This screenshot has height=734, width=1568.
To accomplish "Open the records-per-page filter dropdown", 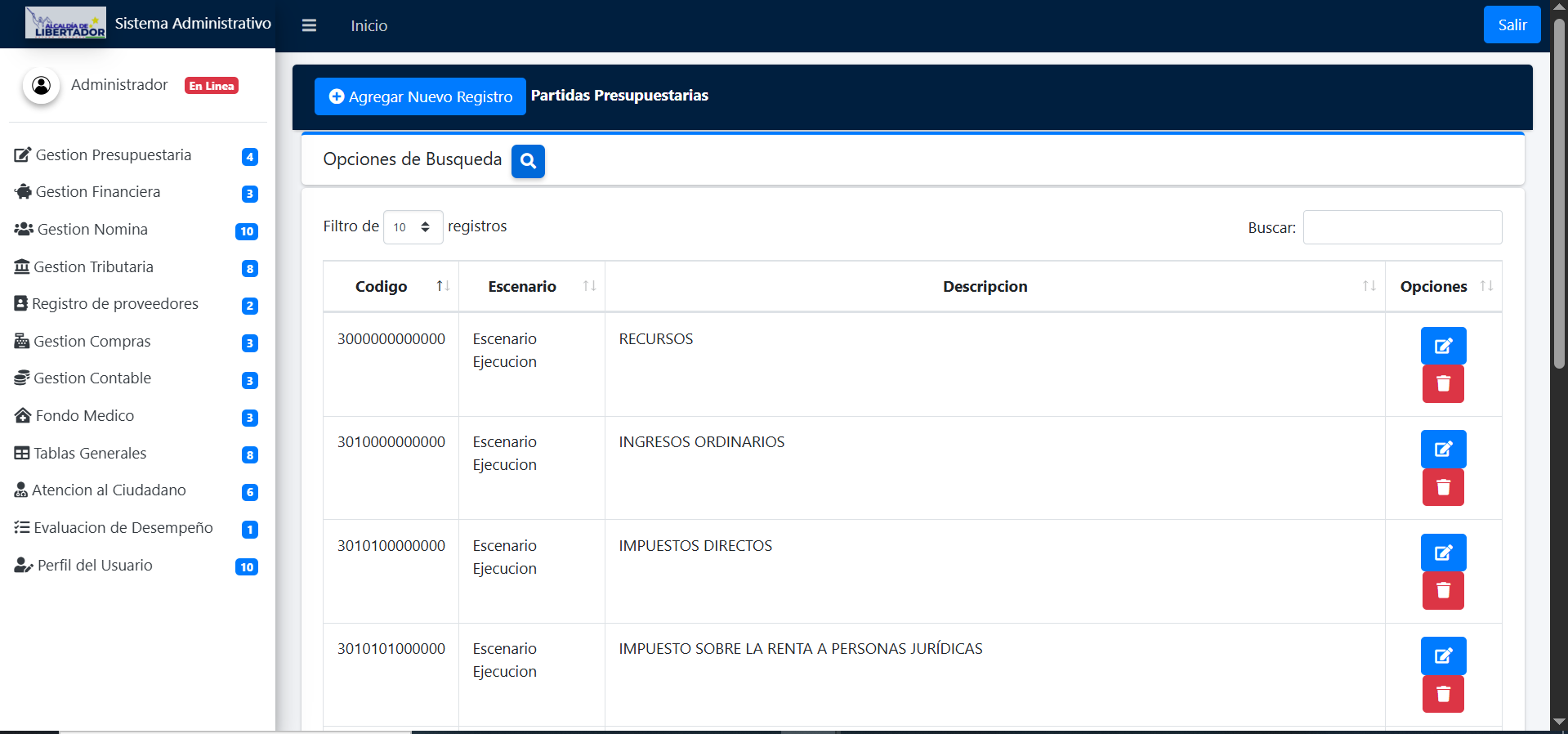I will pyautogui.click(x=413, y=227).
